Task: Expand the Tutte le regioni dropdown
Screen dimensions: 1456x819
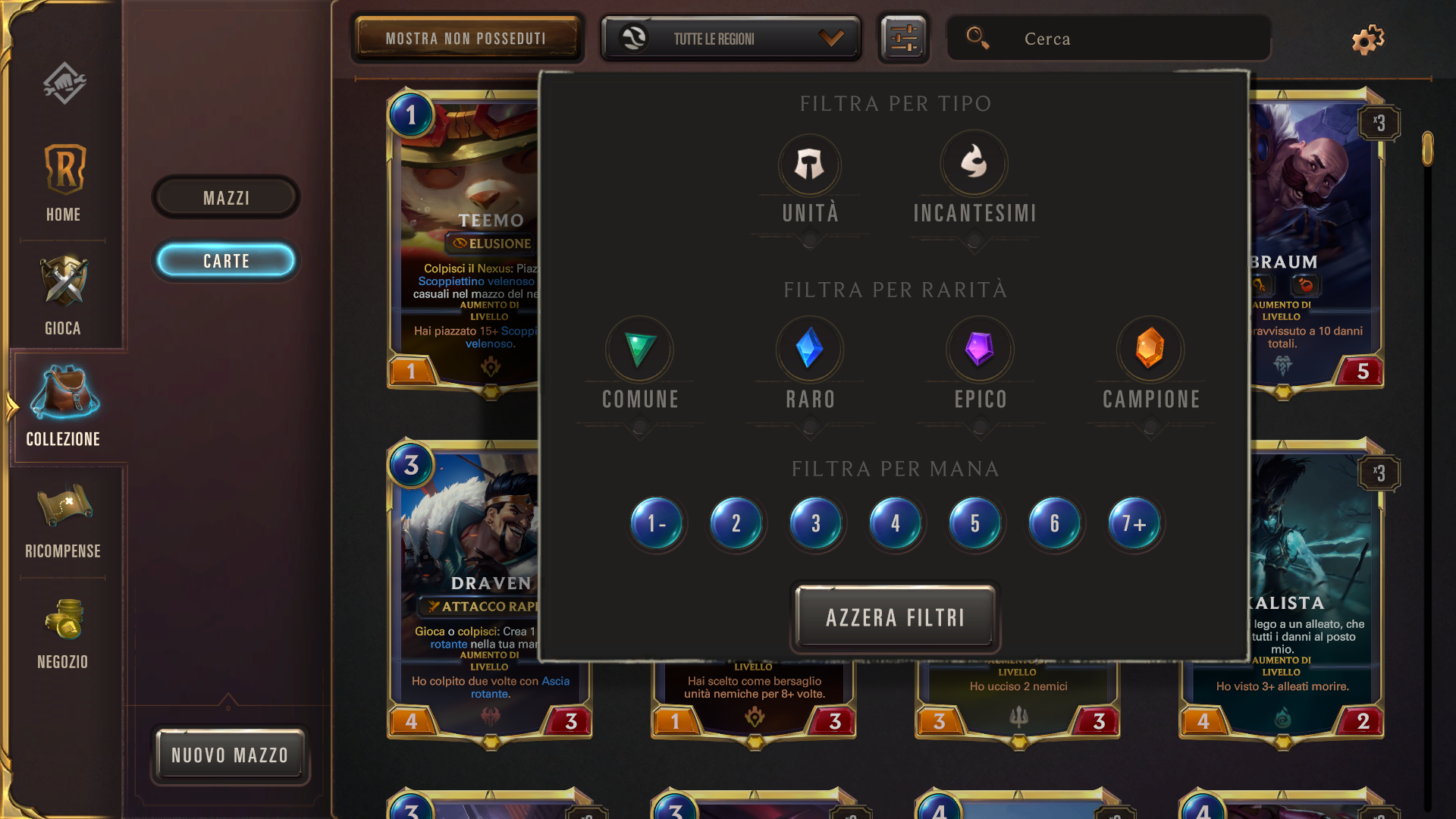Action: tap(731, 39)
